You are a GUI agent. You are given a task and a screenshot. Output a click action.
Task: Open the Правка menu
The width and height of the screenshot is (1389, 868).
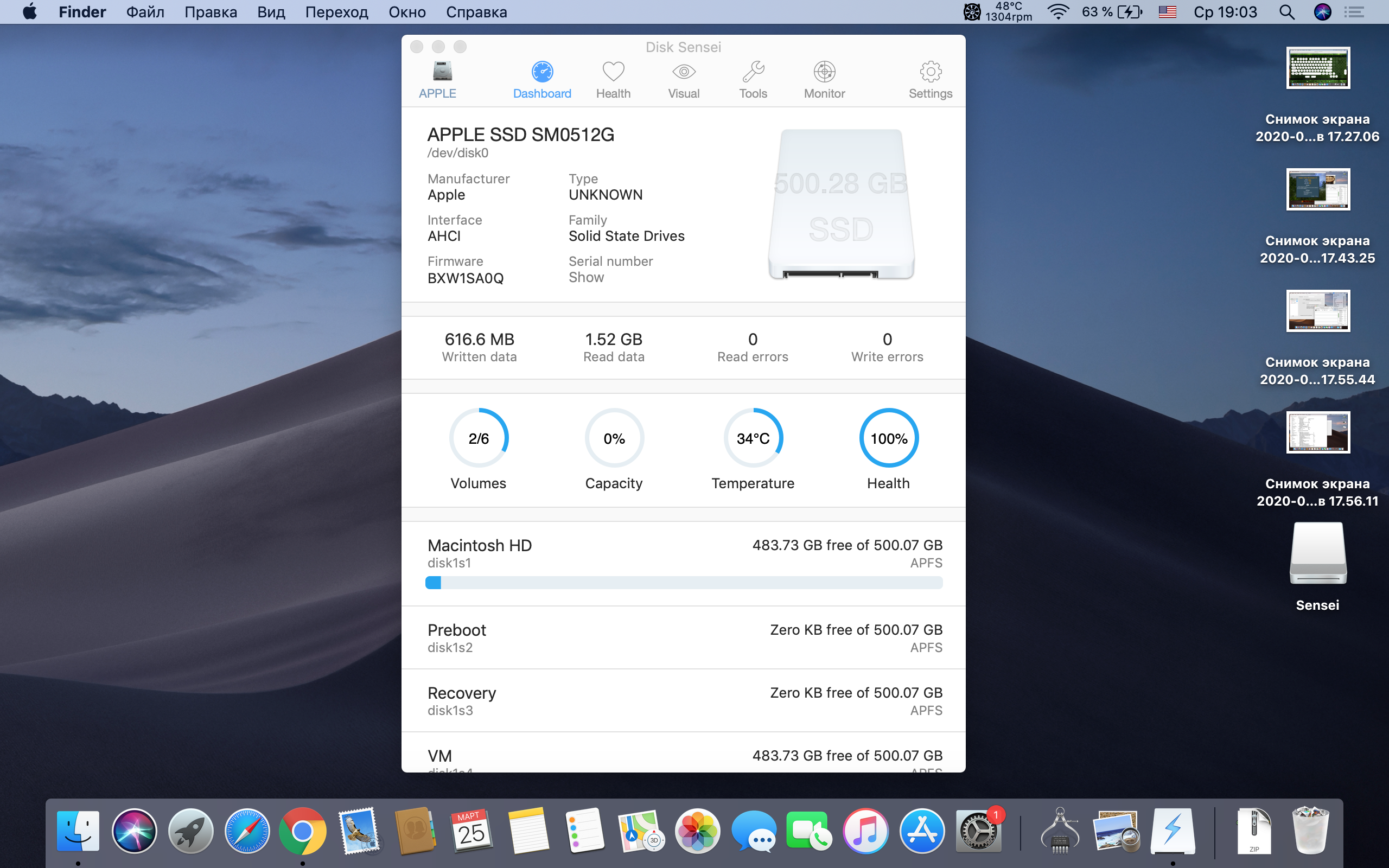[x=211, y=12]
